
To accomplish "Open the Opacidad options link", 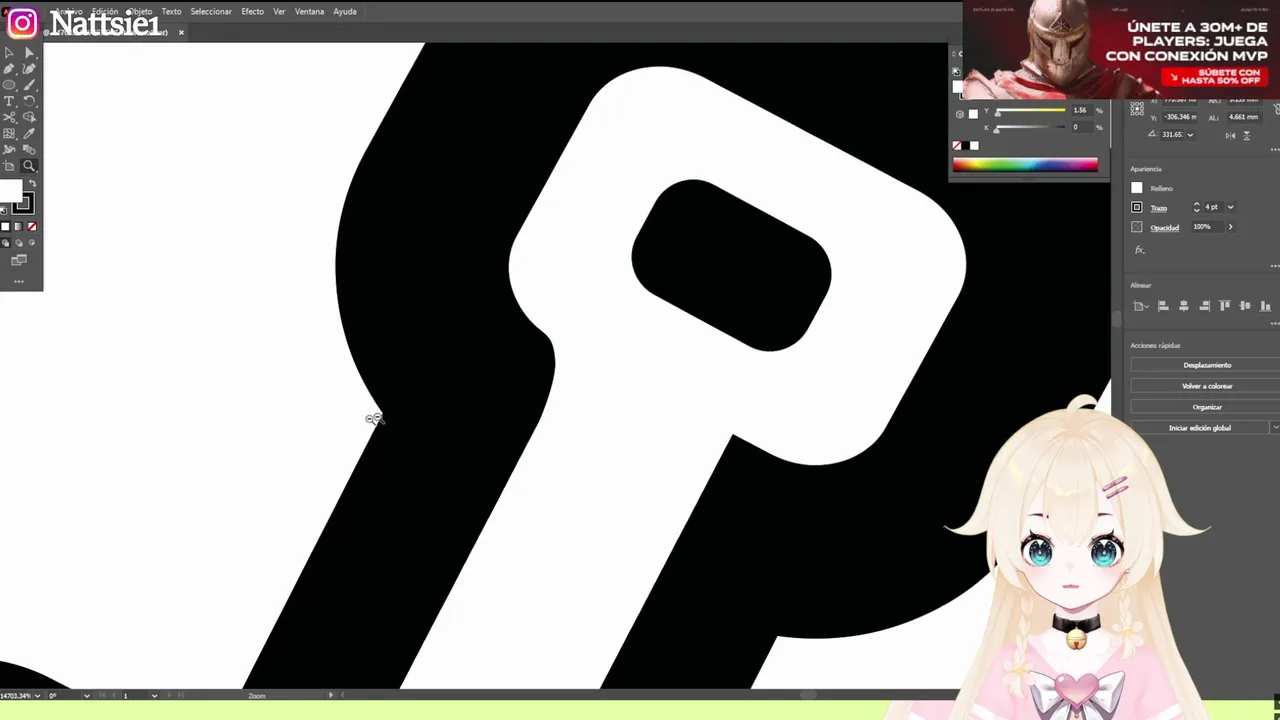I will pos(1164,227).
